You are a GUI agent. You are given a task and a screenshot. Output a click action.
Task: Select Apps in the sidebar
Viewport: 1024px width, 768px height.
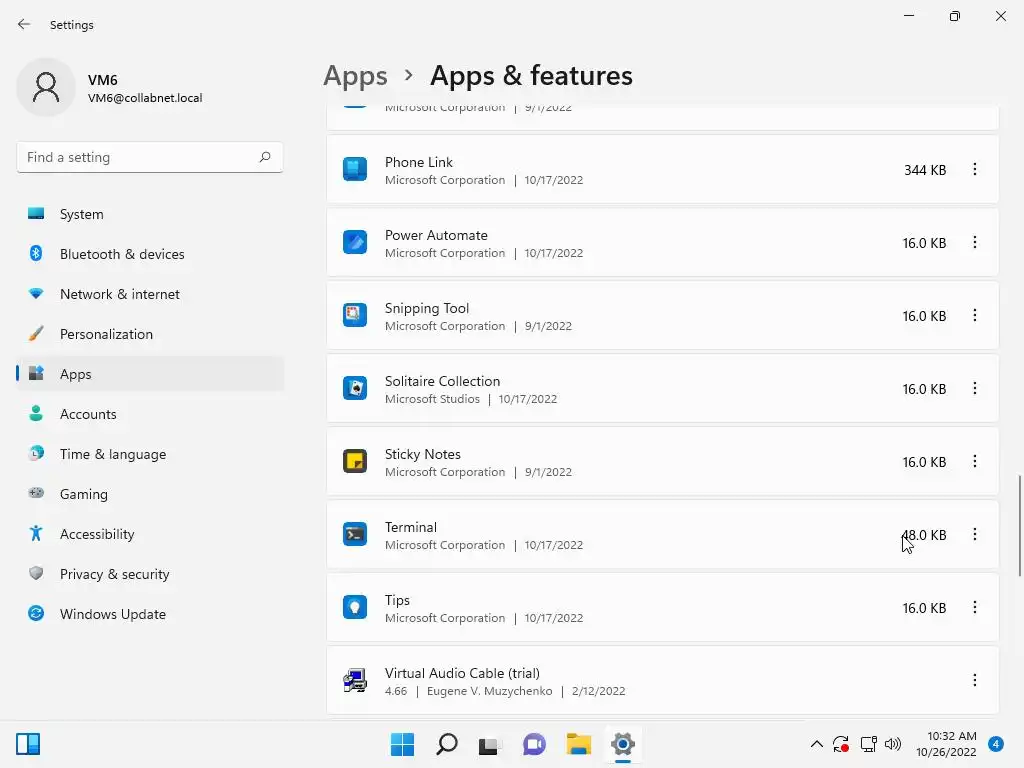click(150, 374)
